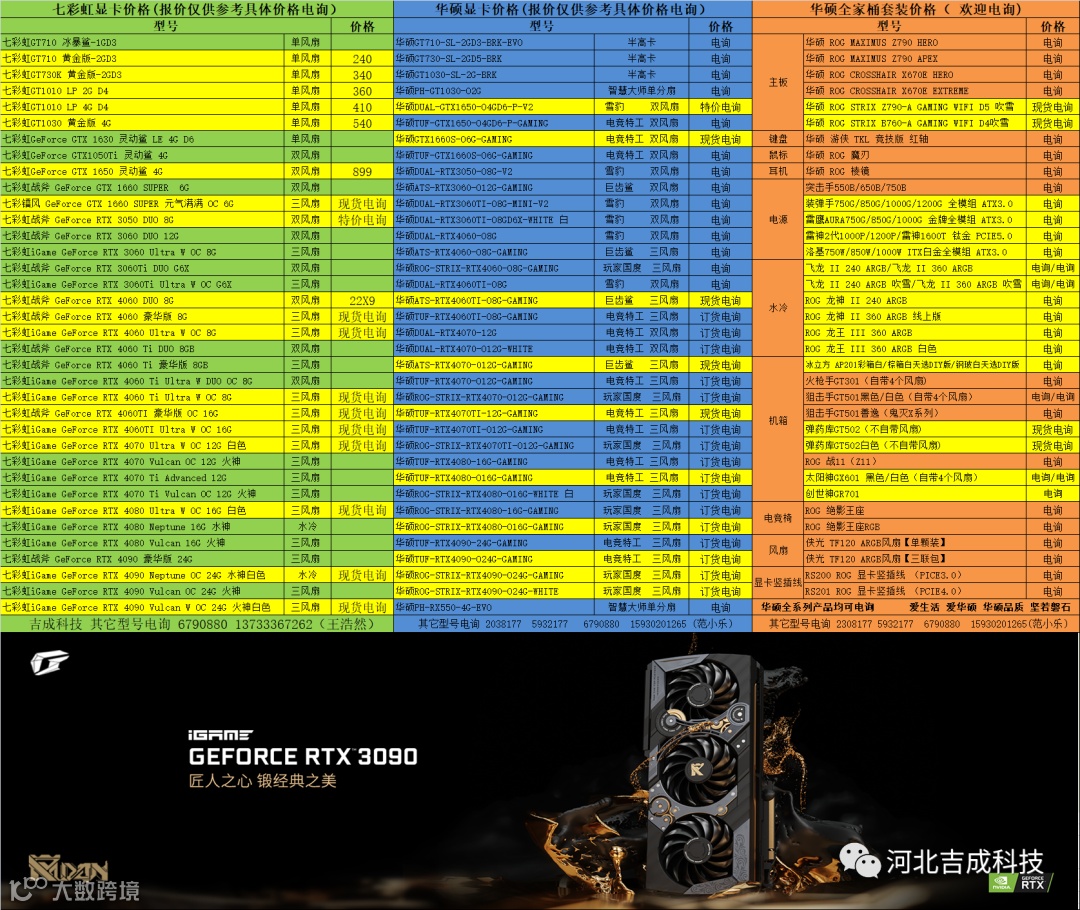Viewport: 1080px width, 910px height.
Task: Select row 七彩虹GT730K 黄金版-2GD3
Action: tap(197, 74)
